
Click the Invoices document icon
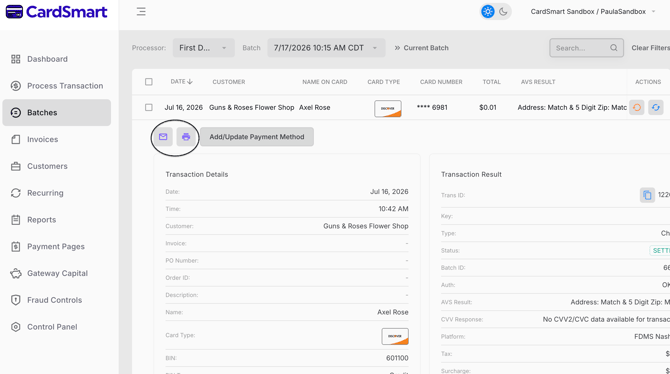[x=16, y=139]
